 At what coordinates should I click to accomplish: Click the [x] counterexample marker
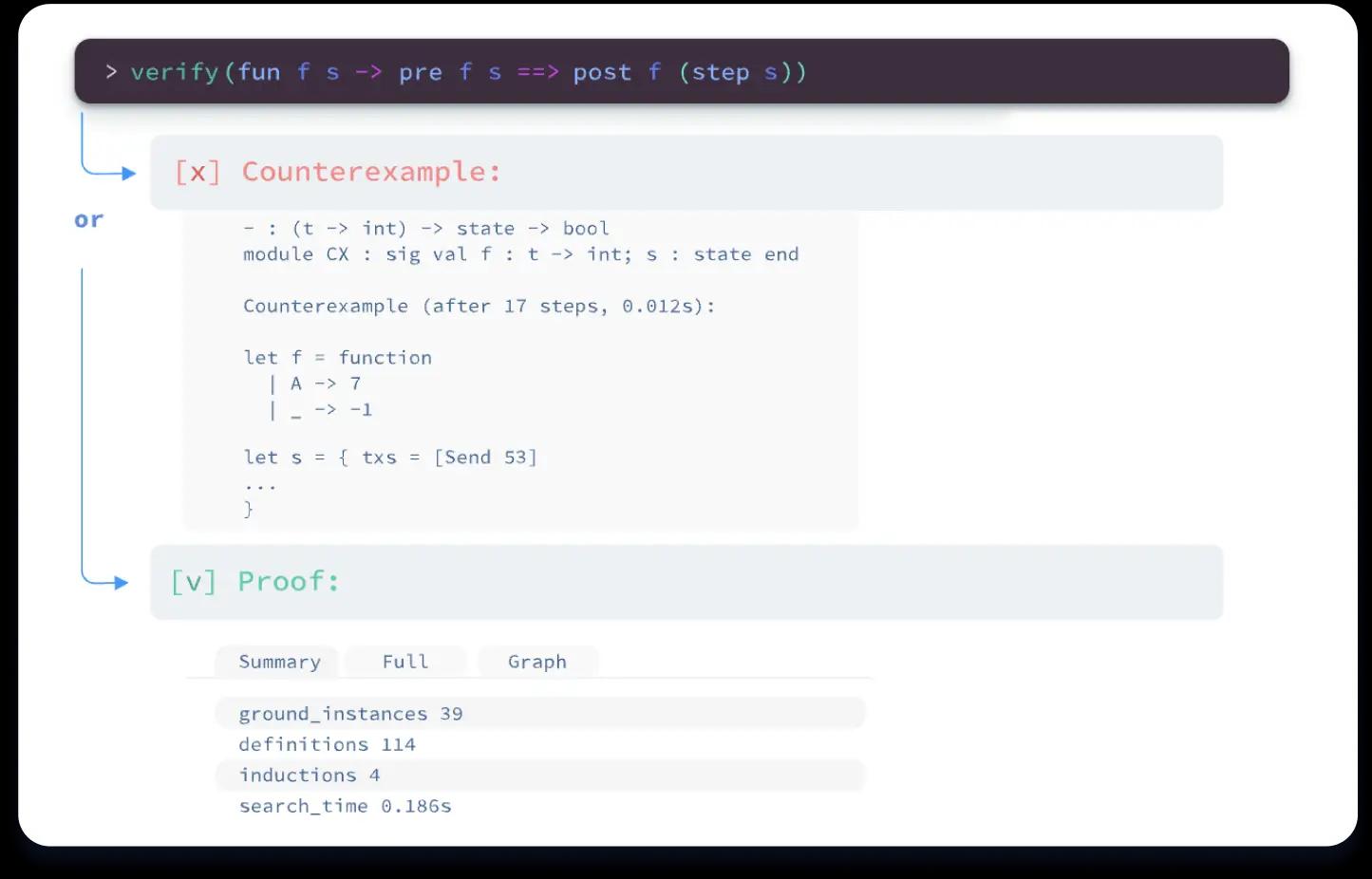click(x=197, y=172)
